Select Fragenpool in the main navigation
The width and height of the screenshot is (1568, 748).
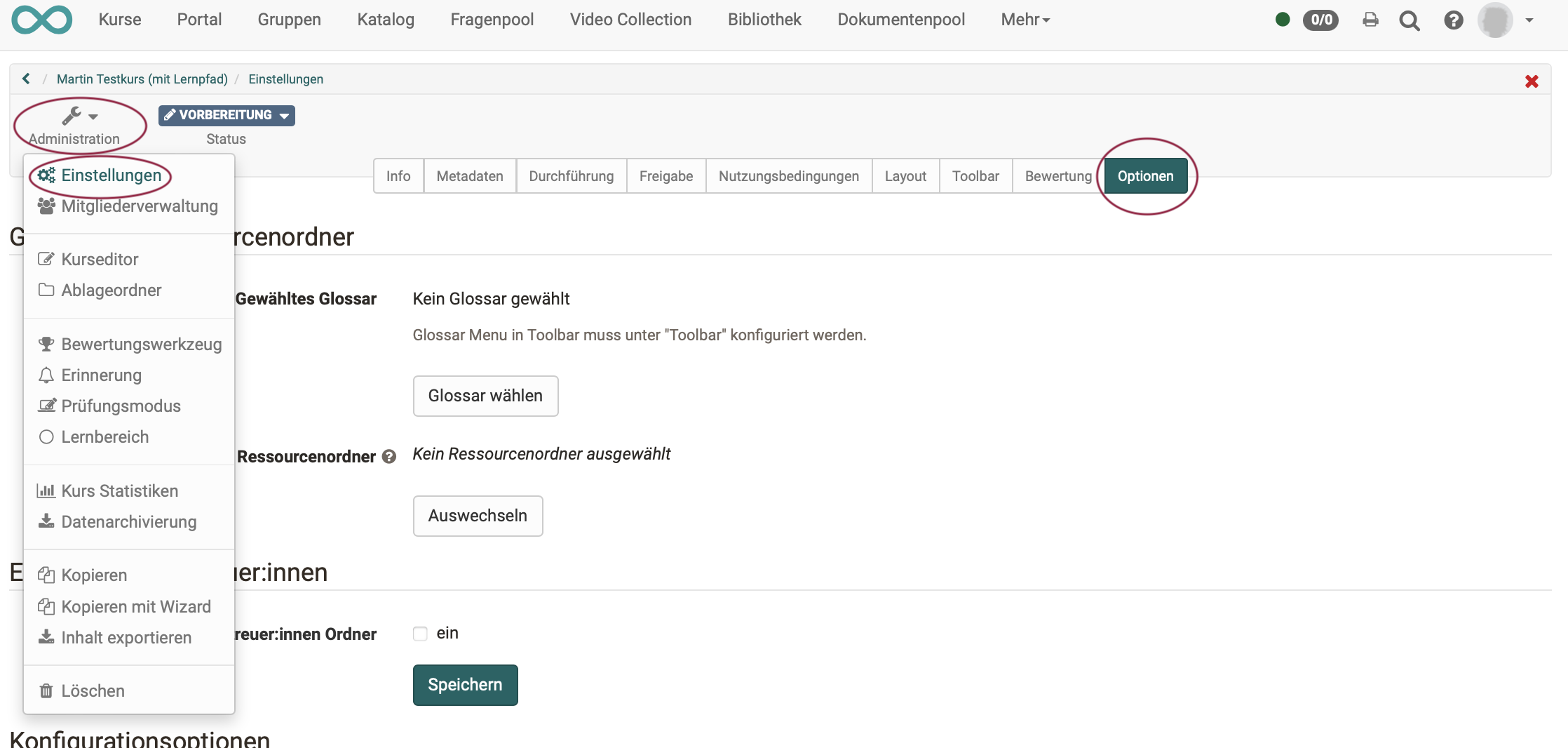tap(492, 20)
